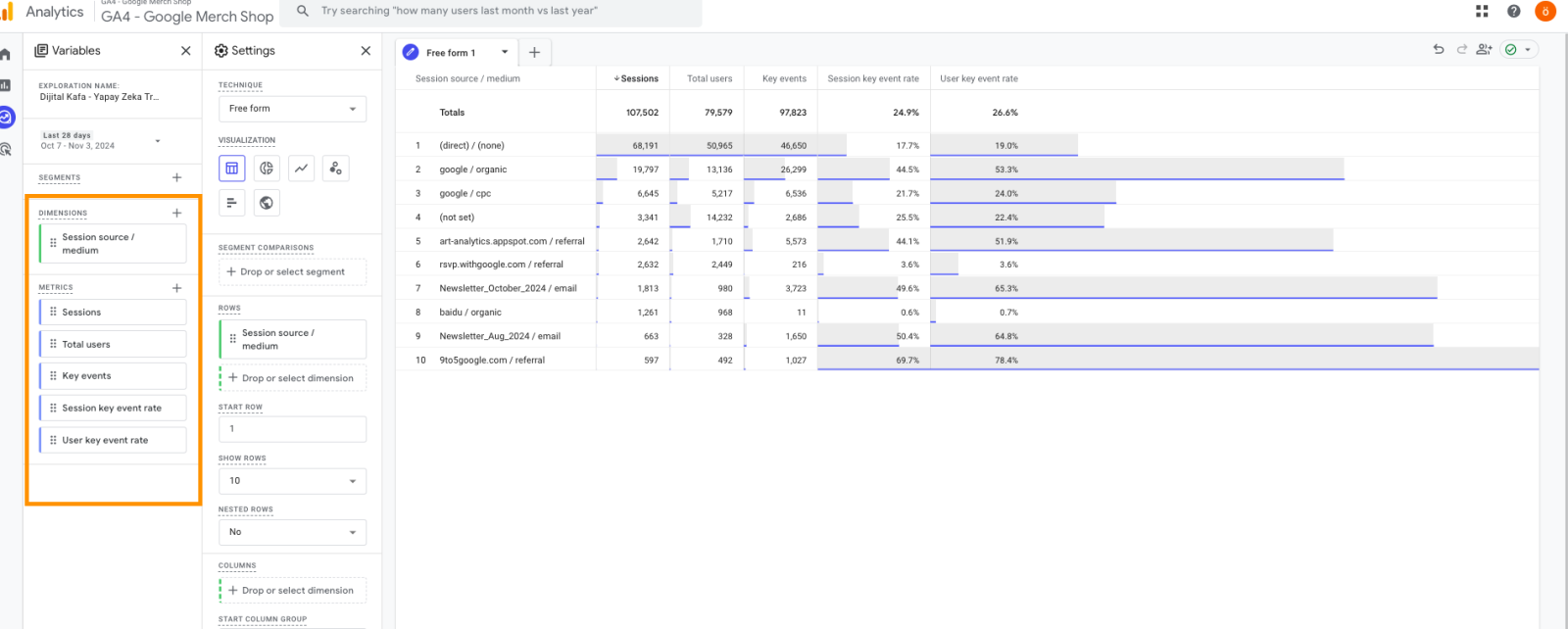Select the Bar chart visualization
1568x629 pixels.
click(232, 203)
